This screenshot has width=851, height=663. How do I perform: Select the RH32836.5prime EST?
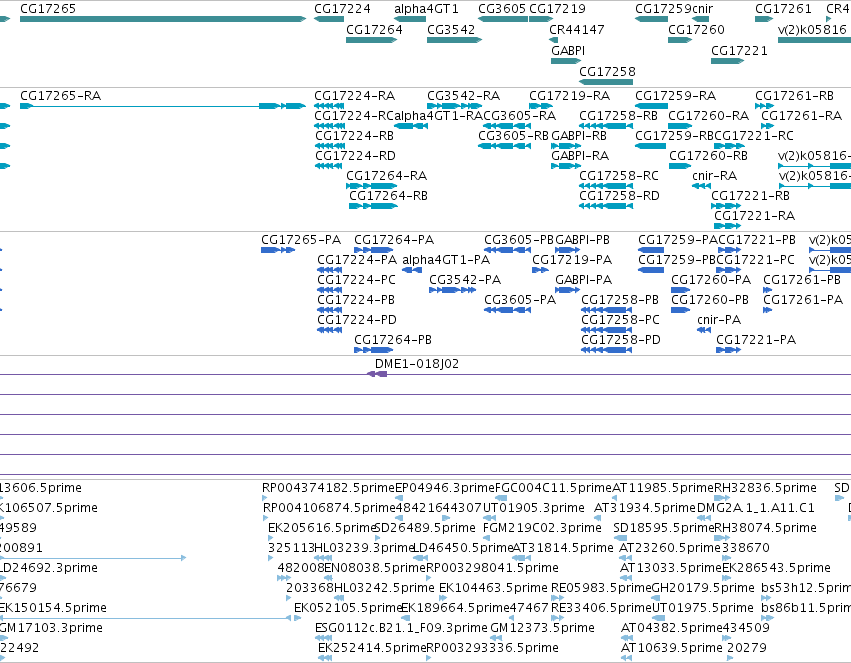click(x=722, y=498)
